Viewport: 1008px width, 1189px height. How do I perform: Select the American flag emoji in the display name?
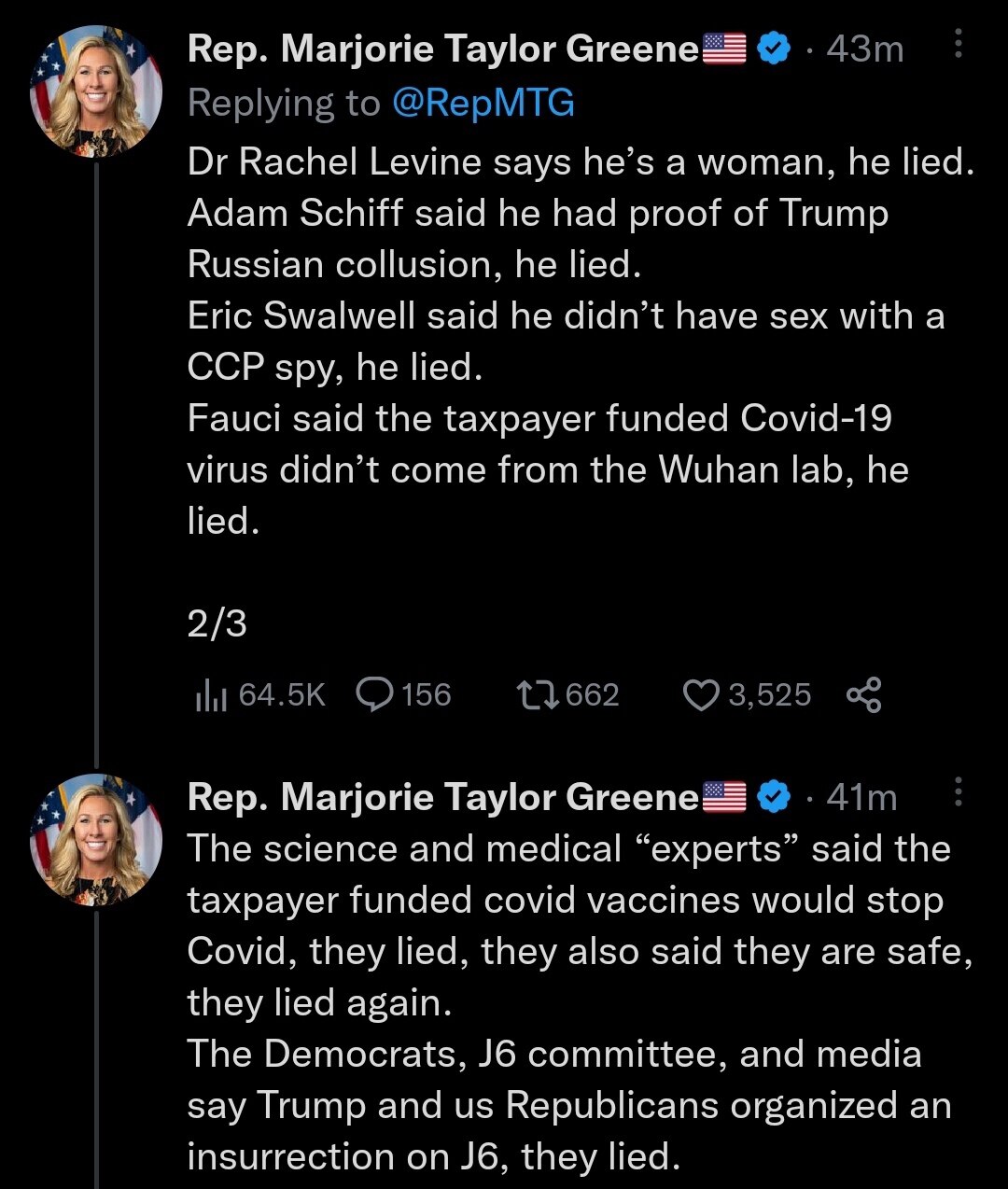click(x=723, y=47)
